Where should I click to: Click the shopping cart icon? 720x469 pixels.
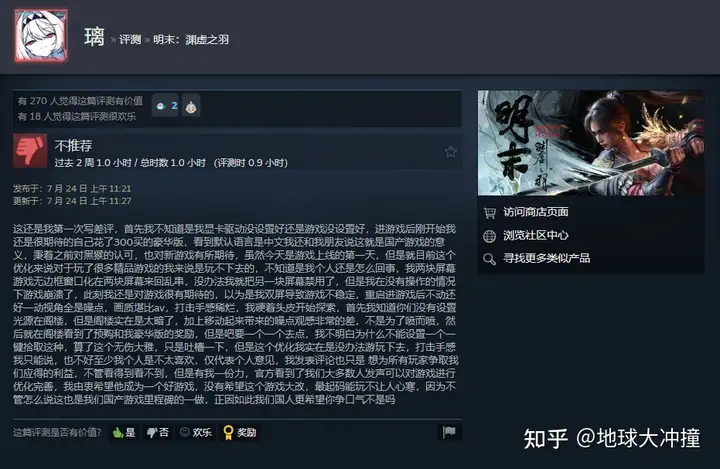coord(489,213)
